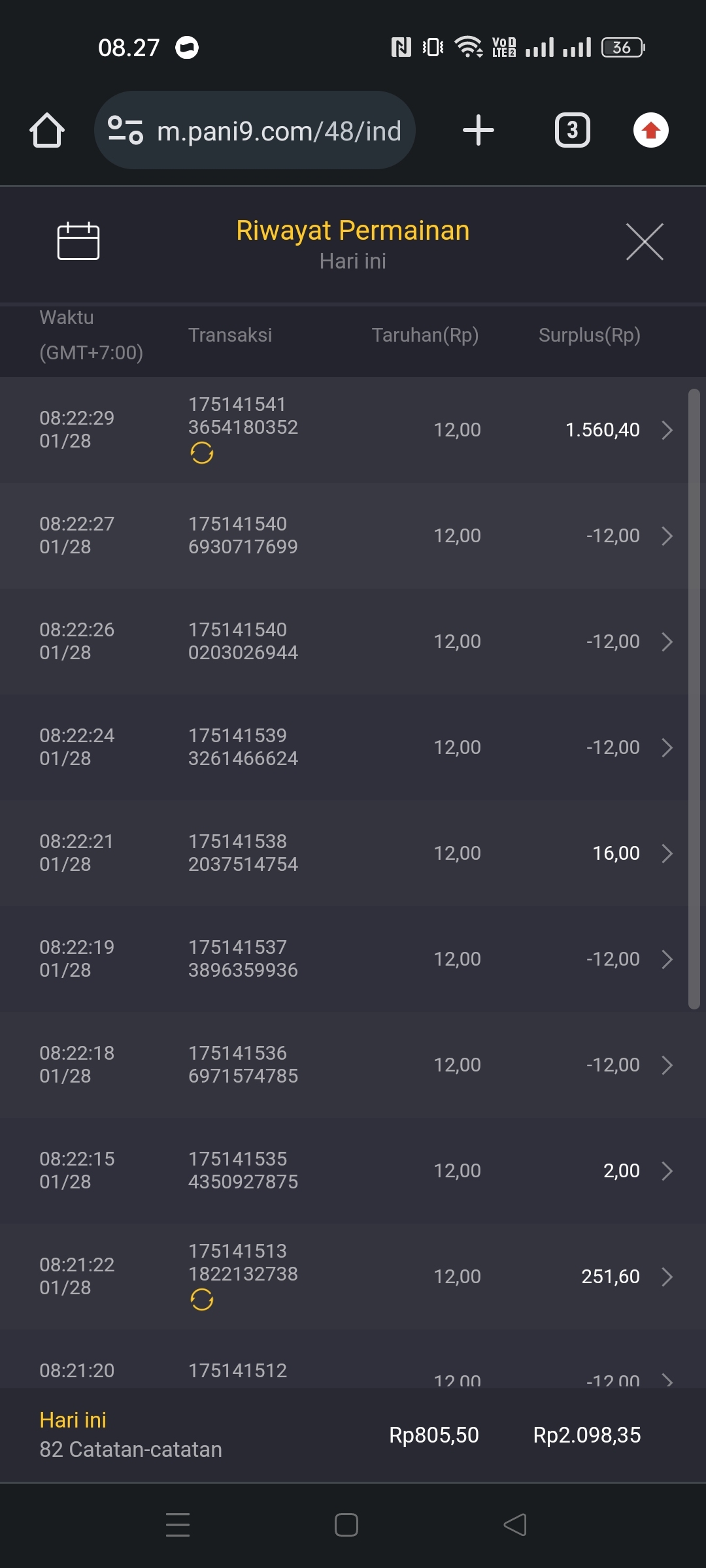Viewport: 706px width, 1568px height.
Task: Expand details for the 16,00 surplus row
Action: 667,853
